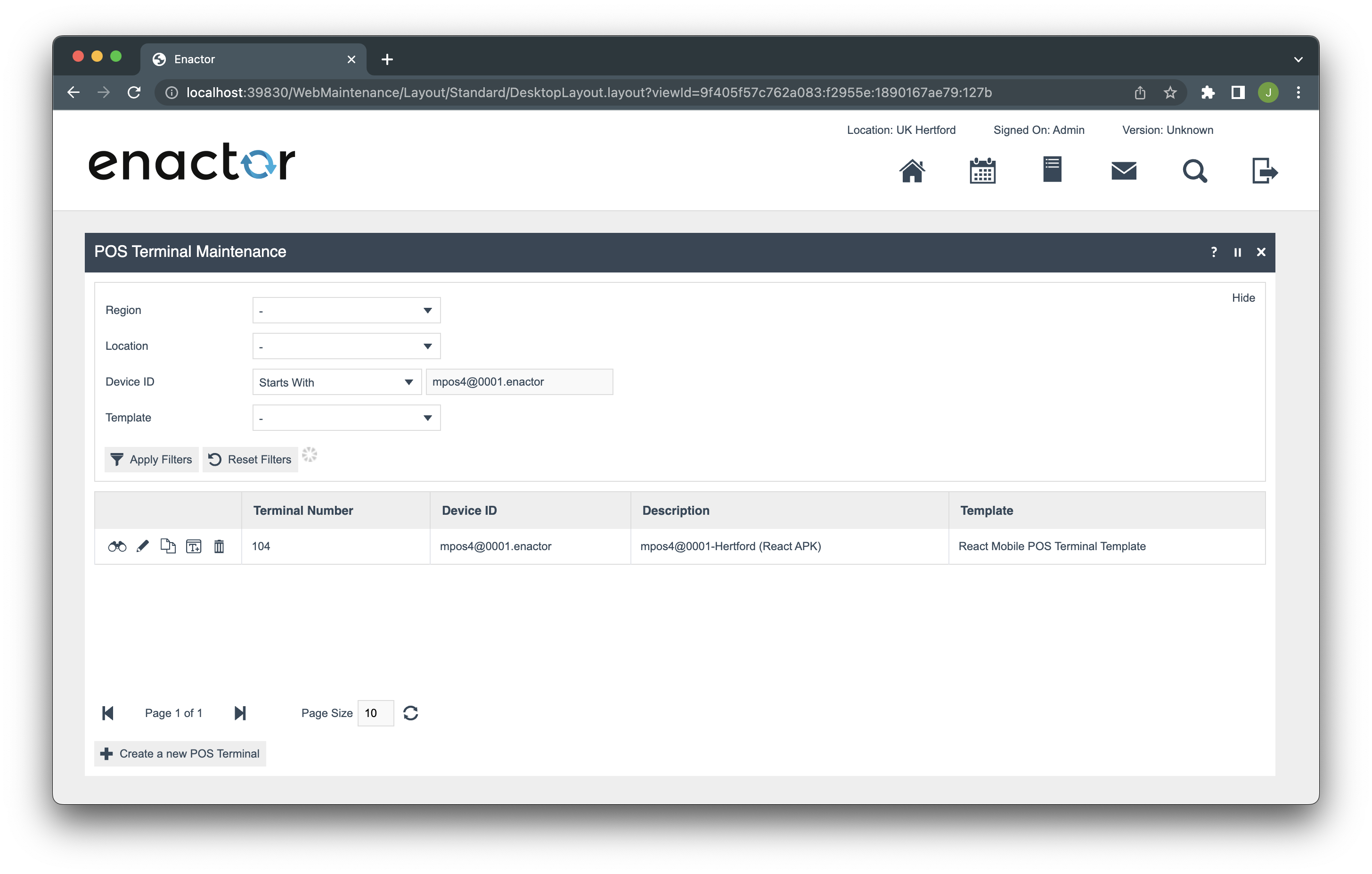The width and height of the screenshot is (1372, 874).
Task: View terminal 104 with binoculars icon
Action: pyautogui.click(x=117, y=546)
